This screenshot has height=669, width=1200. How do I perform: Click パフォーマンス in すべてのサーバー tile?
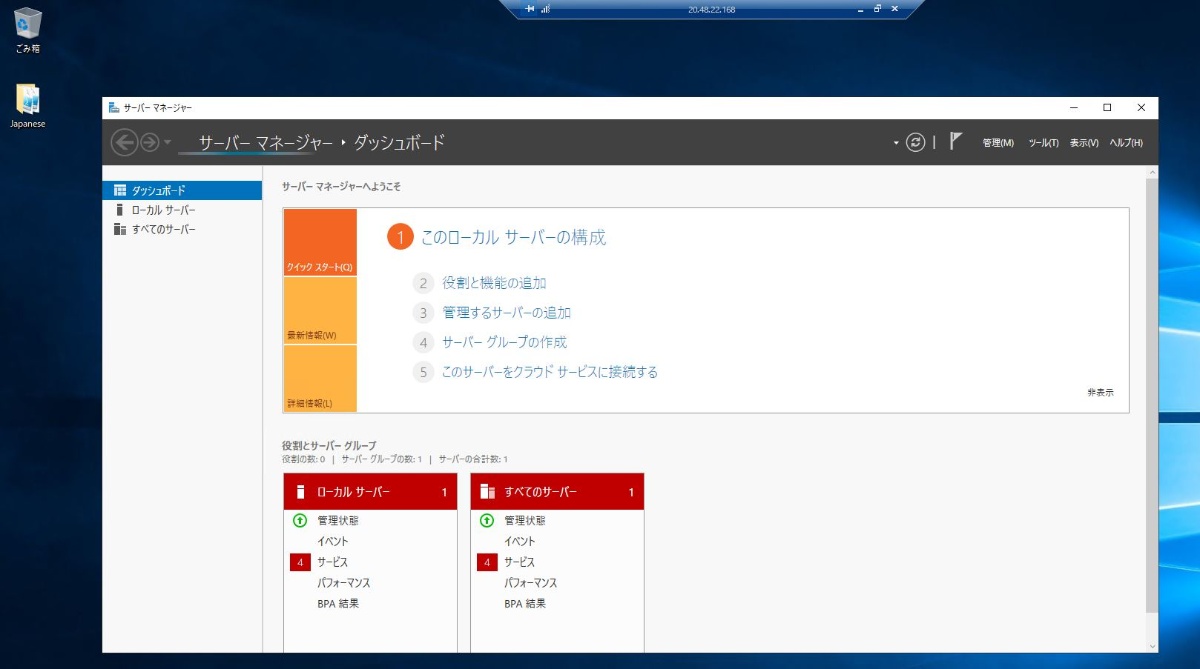pyautogui.click(x=530, y=583)
